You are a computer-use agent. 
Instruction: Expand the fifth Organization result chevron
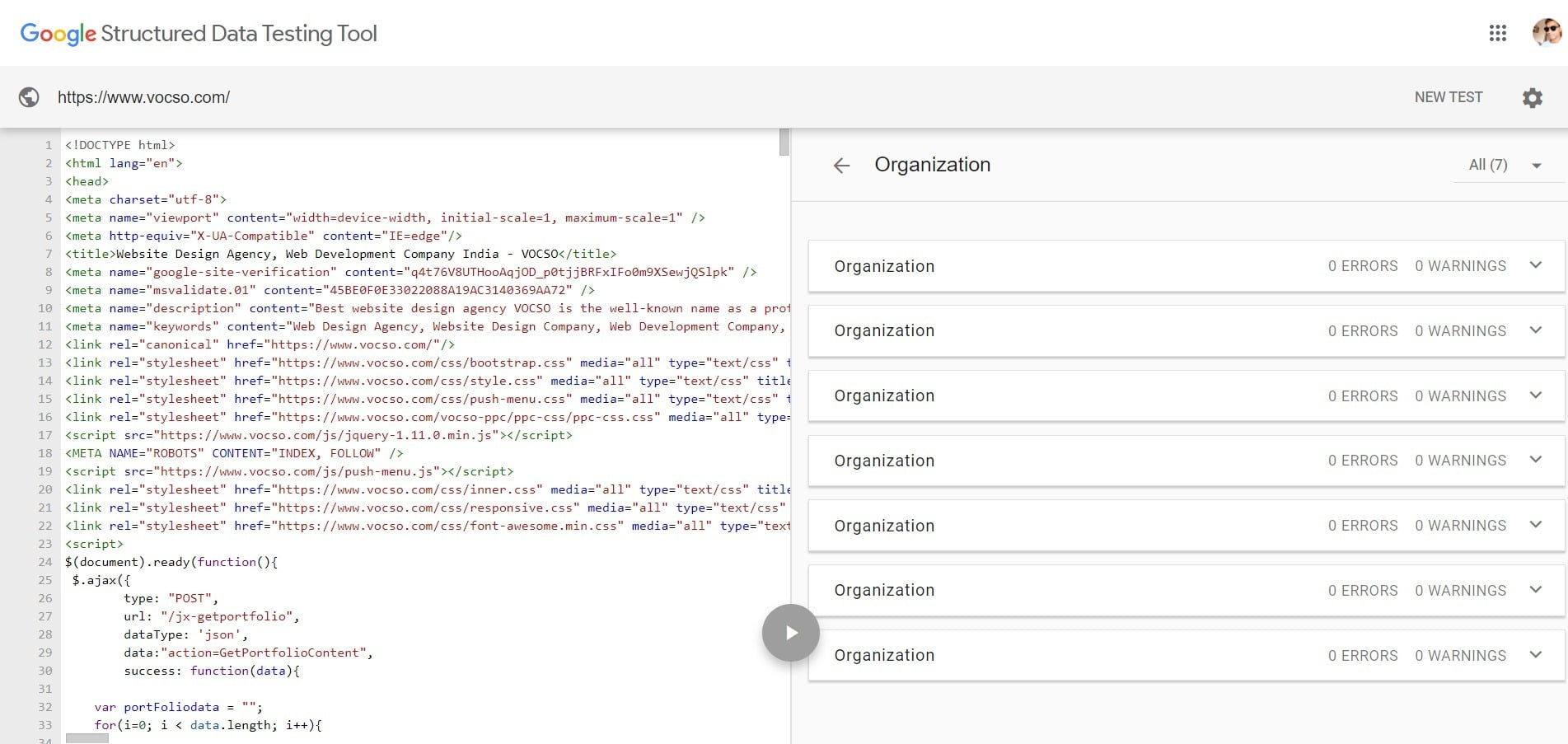click(x=1535, y=525)
